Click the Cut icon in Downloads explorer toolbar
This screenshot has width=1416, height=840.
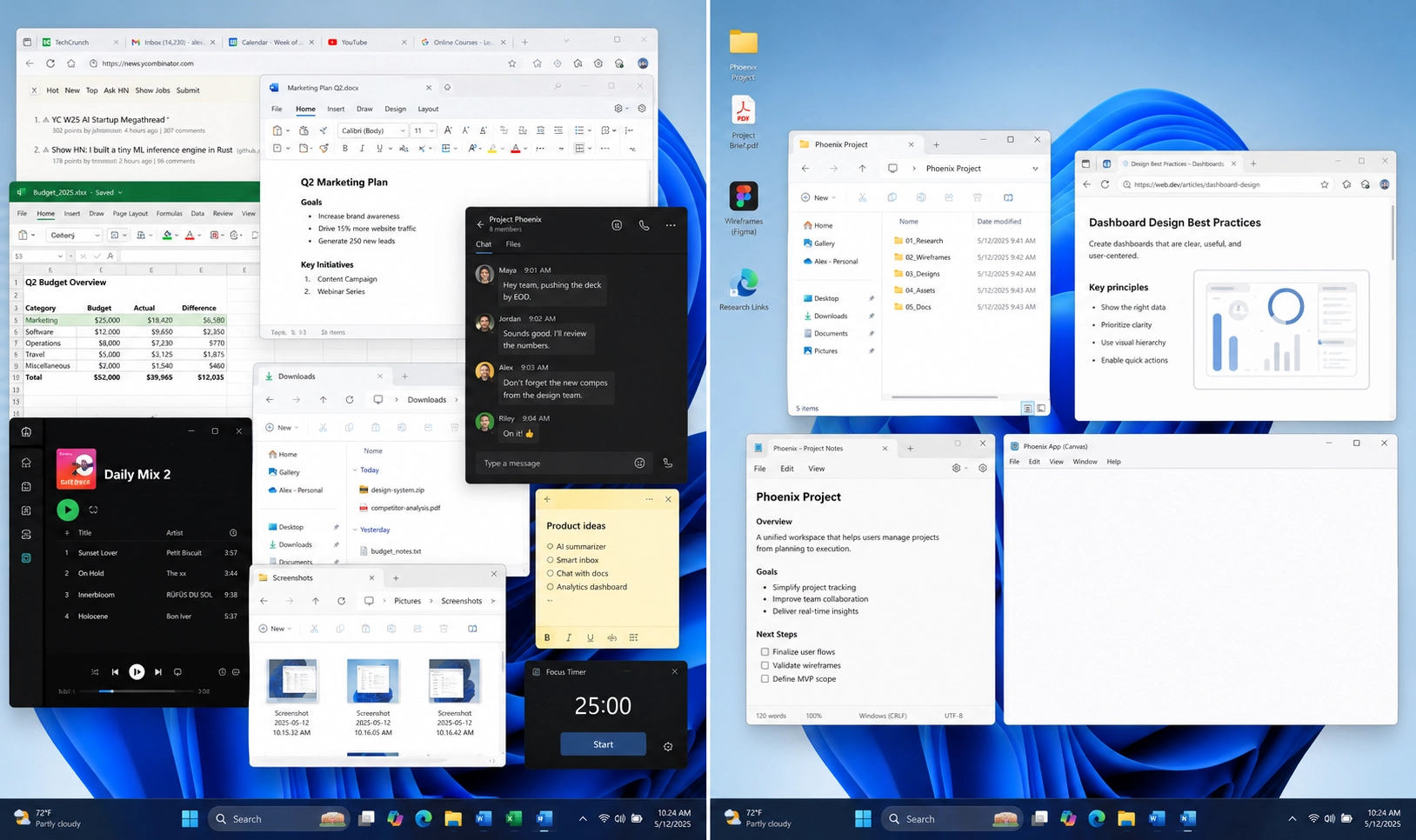tap(323, 428)
